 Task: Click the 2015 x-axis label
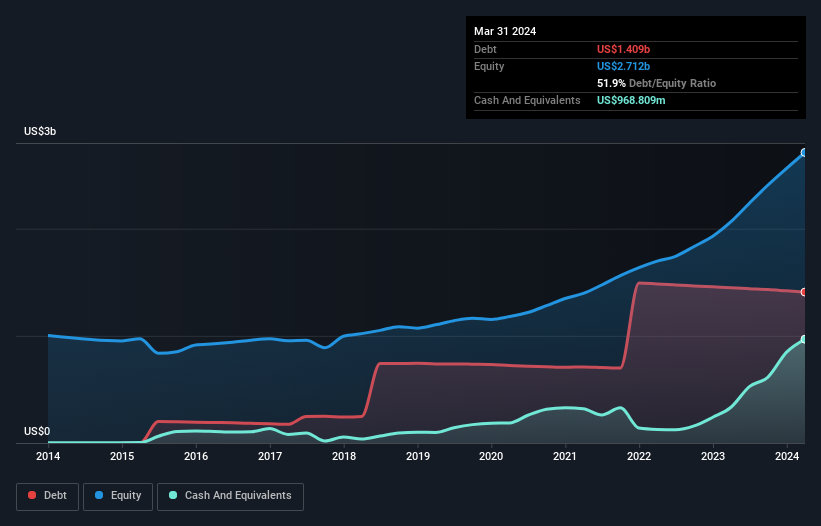pos(122,456)
